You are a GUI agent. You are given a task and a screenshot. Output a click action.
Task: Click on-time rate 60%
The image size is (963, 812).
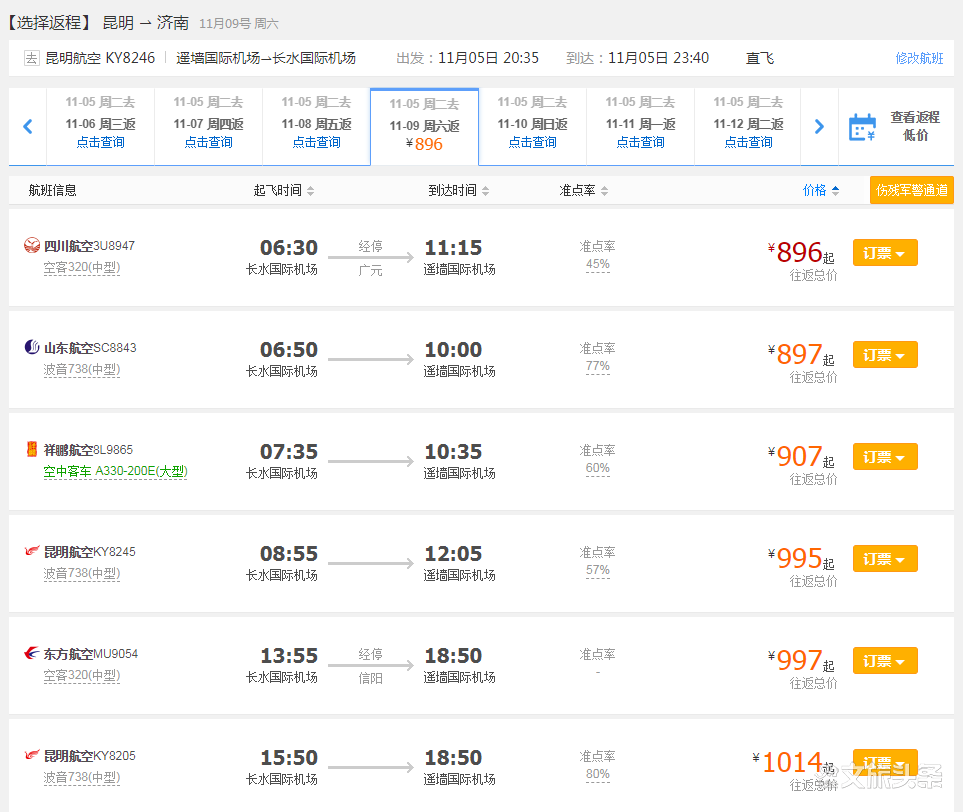tap(598, 469)
